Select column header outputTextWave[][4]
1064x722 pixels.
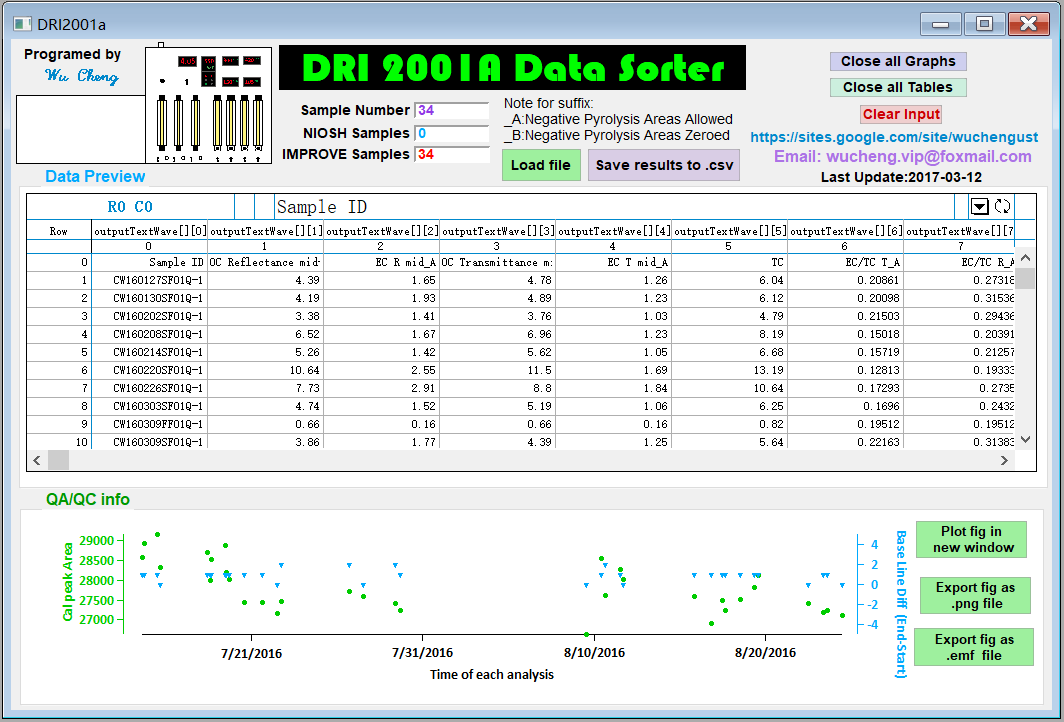pyautogui.click(x=614, y=231)
